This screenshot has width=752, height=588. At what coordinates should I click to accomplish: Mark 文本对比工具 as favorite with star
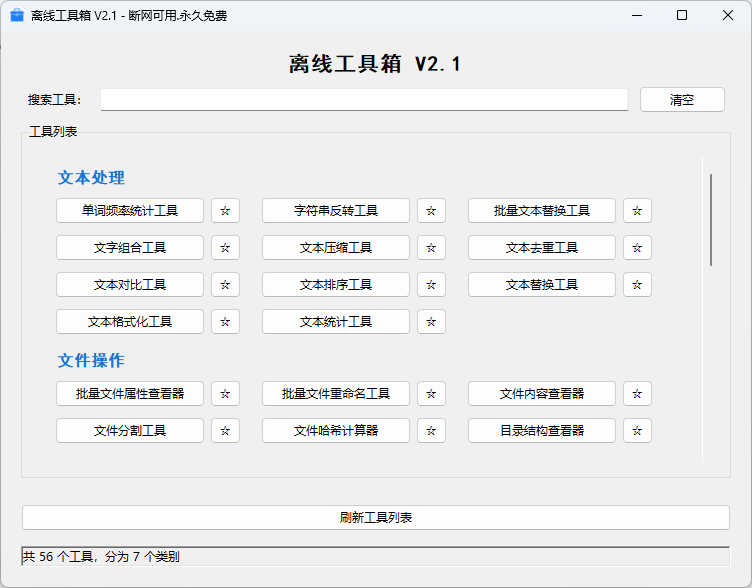tap(225, 284)
